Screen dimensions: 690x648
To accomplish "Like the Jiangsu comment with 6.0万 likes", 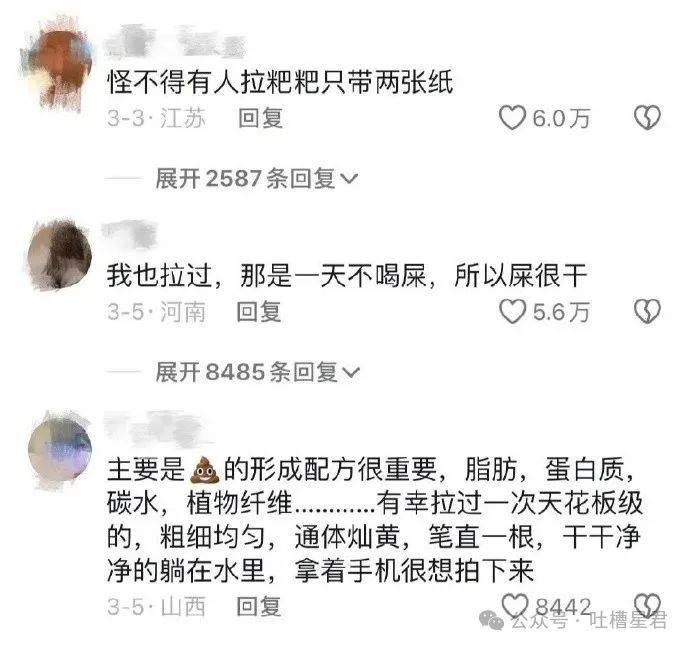I will click(512, 118).
